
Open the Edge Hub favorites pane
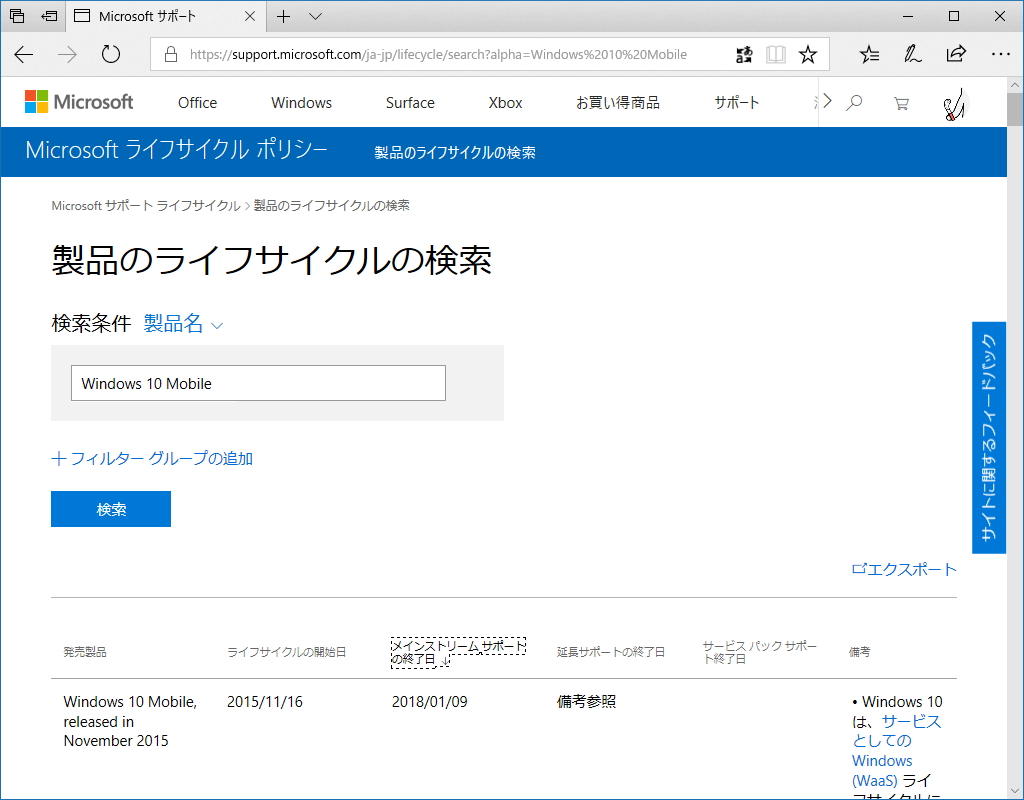click(868, 54)
